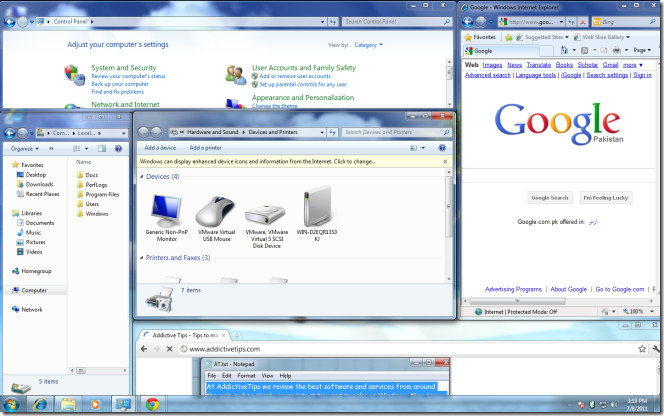Click help icon in Devices and Printers
The width and height of the screenshot is (664, 416).
point(442,148)
